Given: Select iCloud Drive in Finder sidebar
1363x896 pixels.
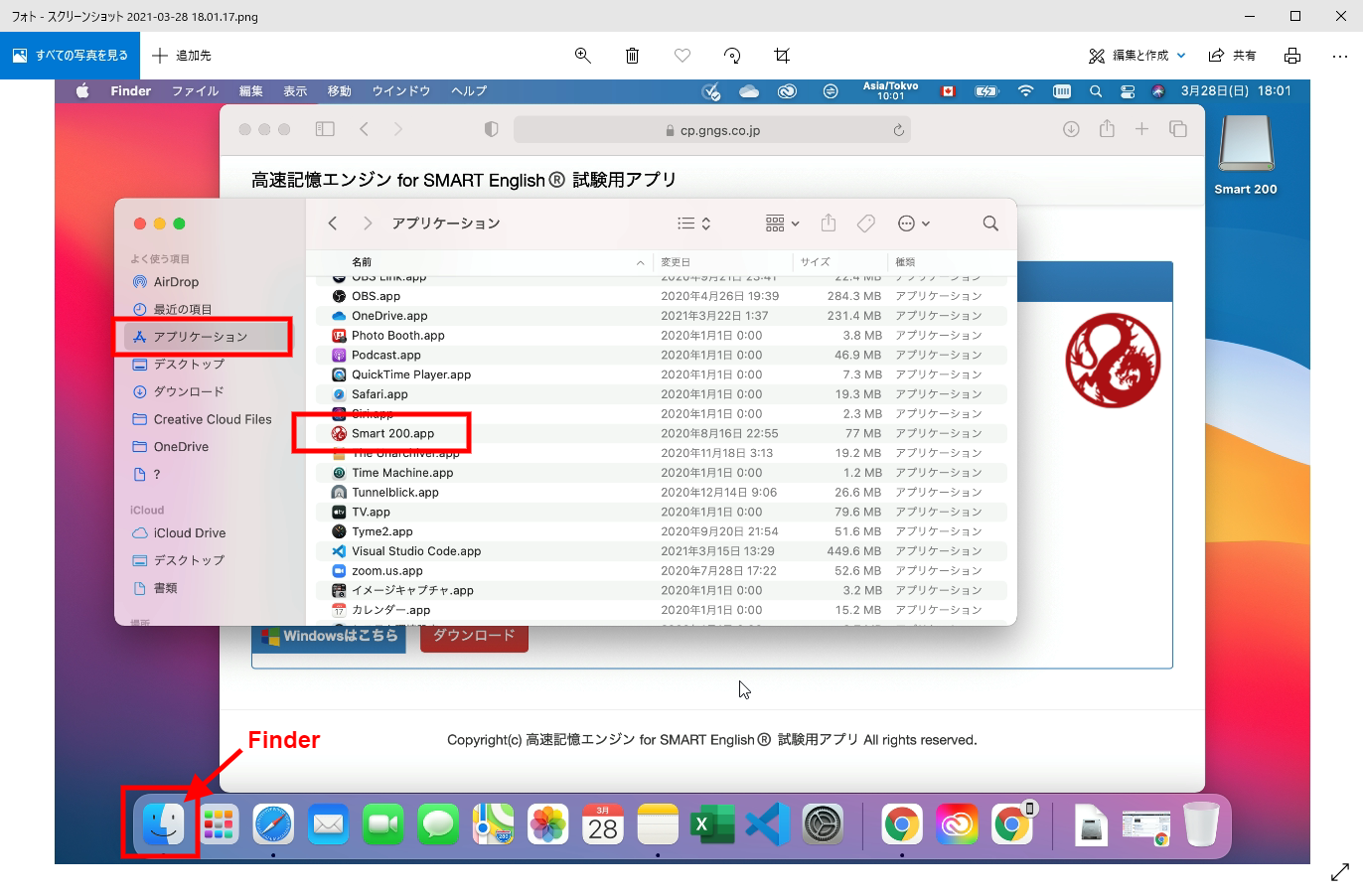Looking at the screenshot, I should tap(189, 533).
